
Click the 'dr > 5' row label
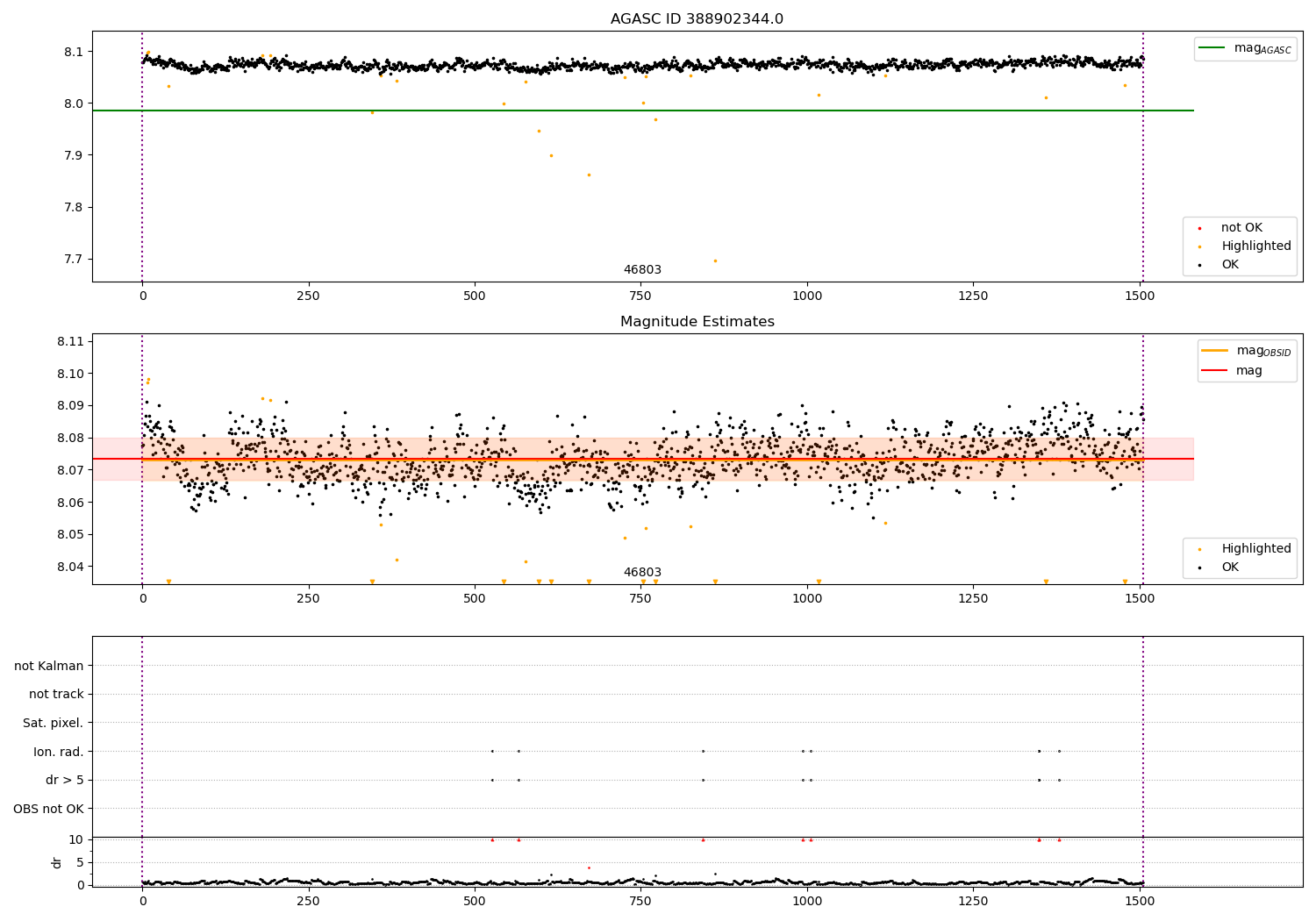65,780
